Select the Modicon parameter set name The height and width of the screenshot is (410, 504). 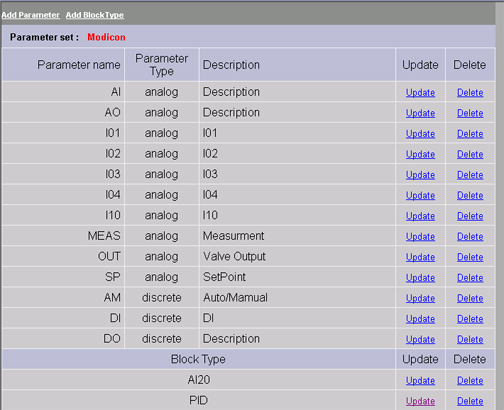click(106, 37)
